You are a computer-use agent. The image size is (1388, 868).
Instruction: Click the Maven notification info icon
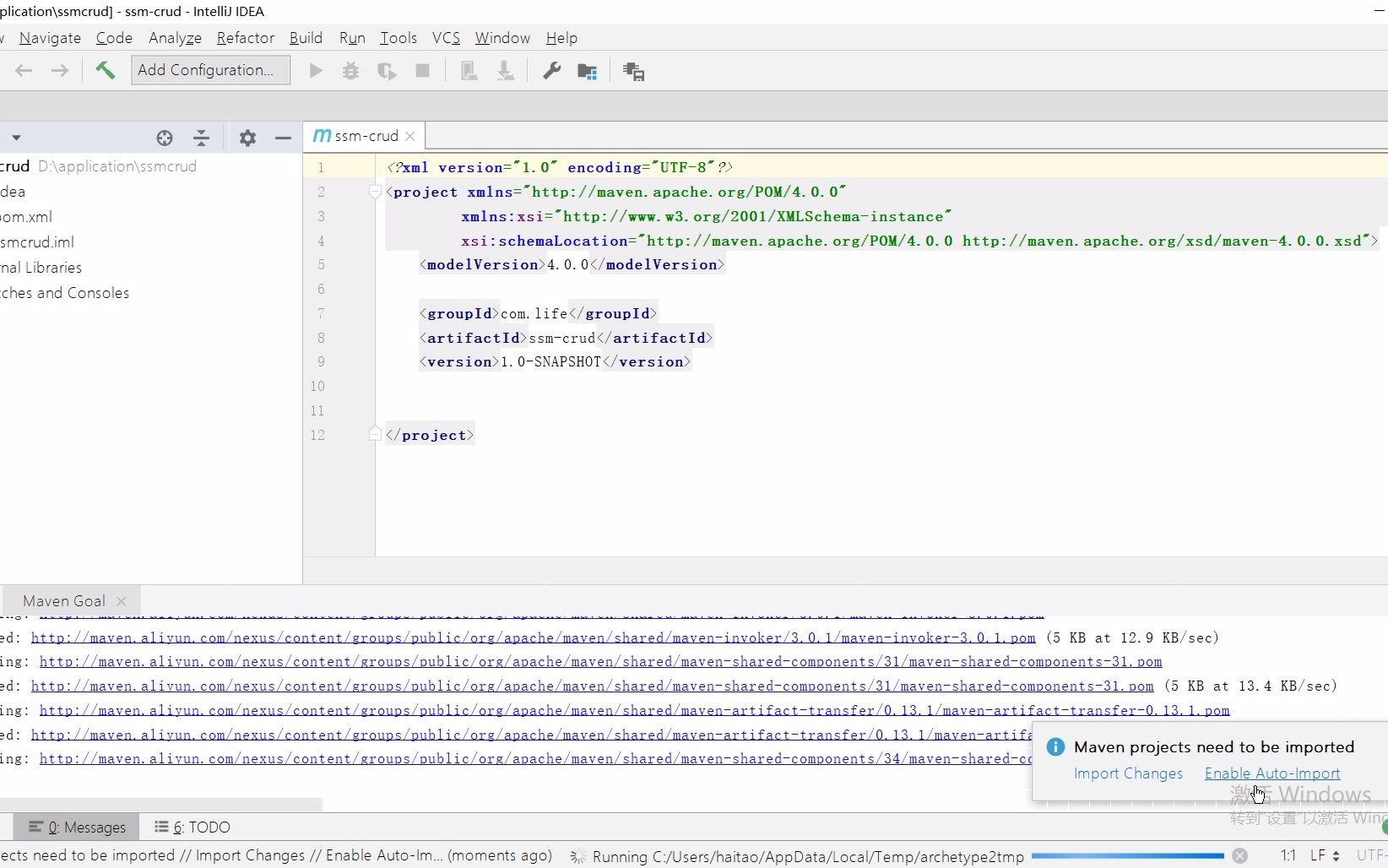pyautogui.click(x=1055, y=747)
